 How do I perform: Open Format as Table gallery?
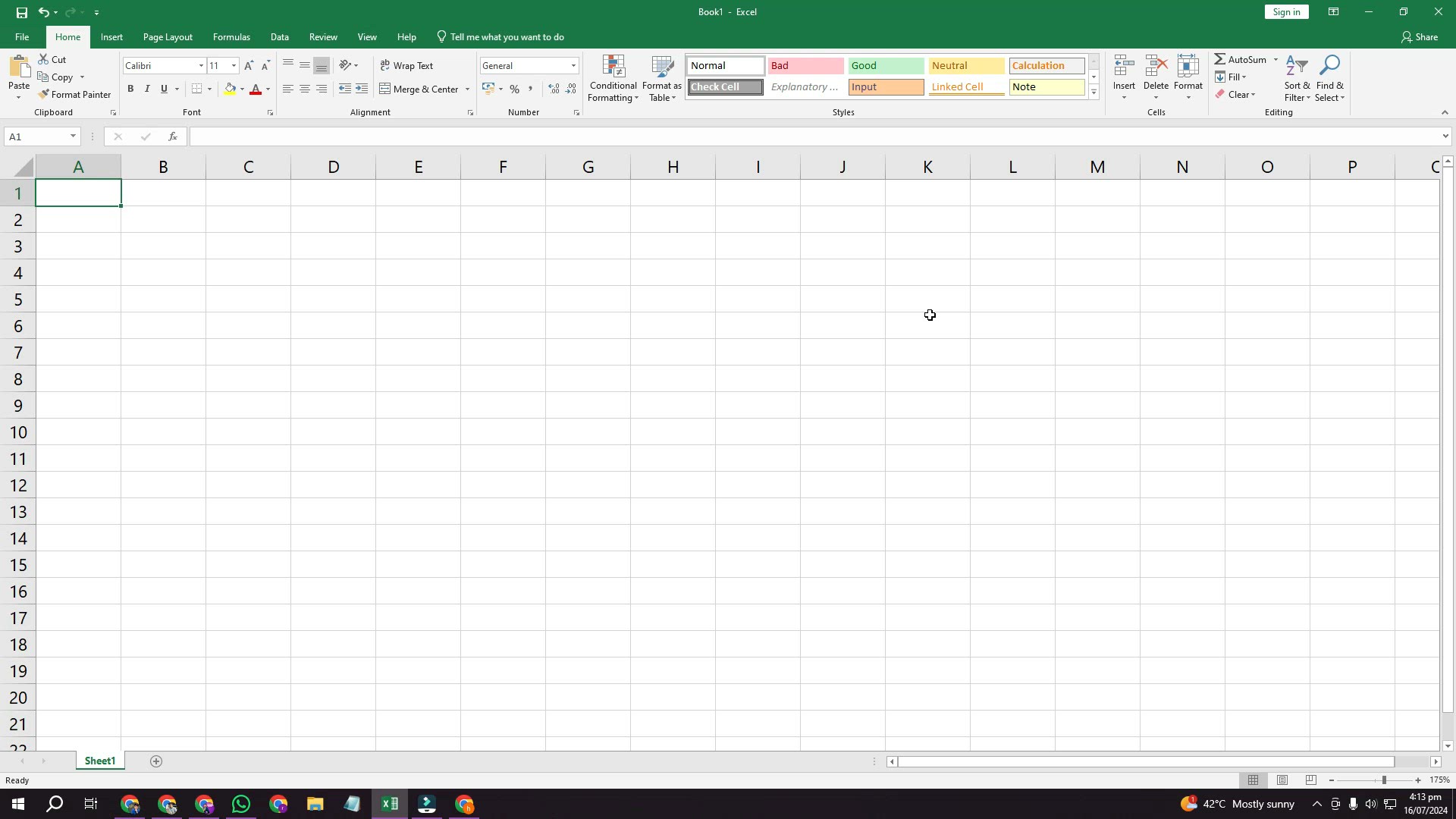point(662,78)
